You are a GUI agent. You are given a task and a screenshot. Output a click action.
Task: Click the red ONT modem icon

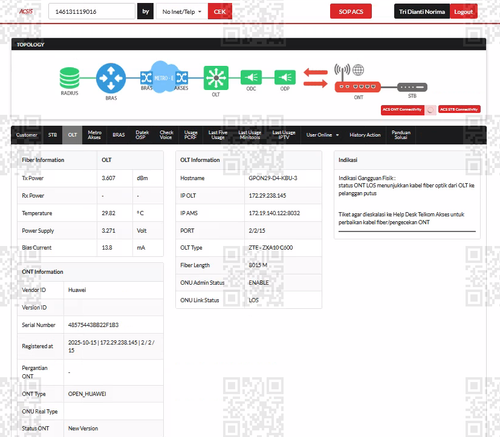point(358,87)
